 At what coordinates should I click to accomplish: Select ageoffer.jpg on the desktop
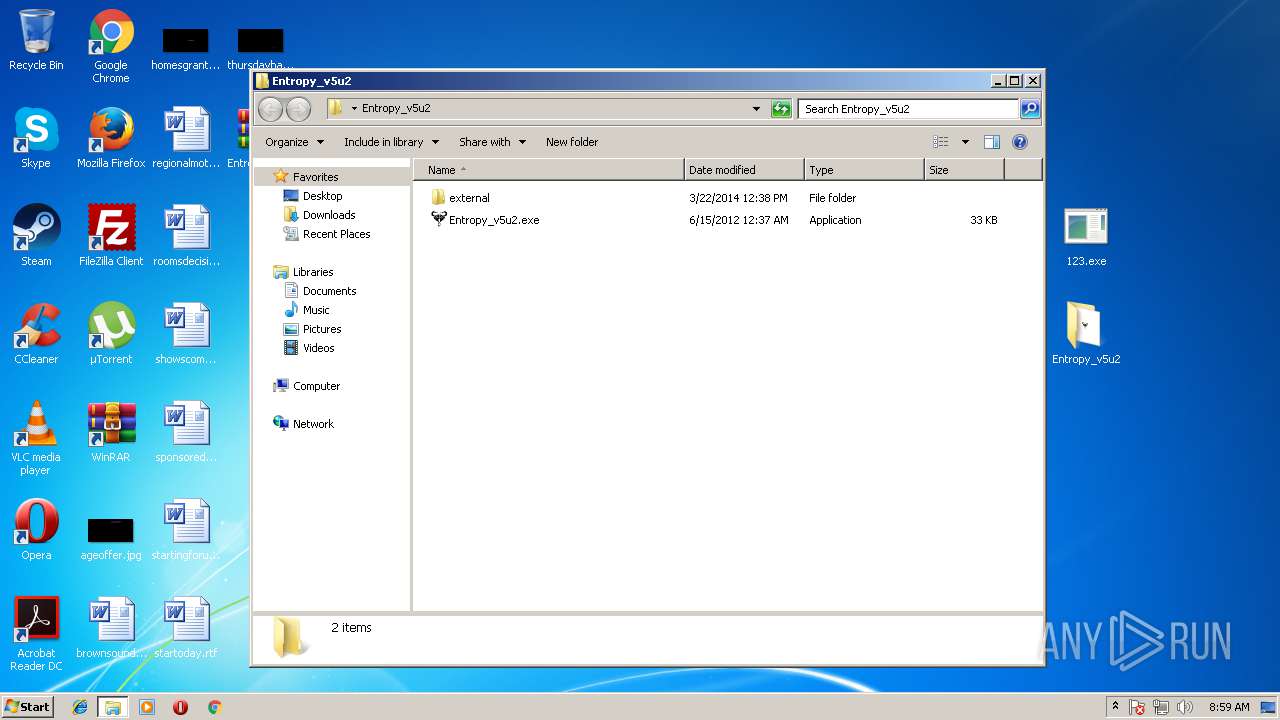111,538
